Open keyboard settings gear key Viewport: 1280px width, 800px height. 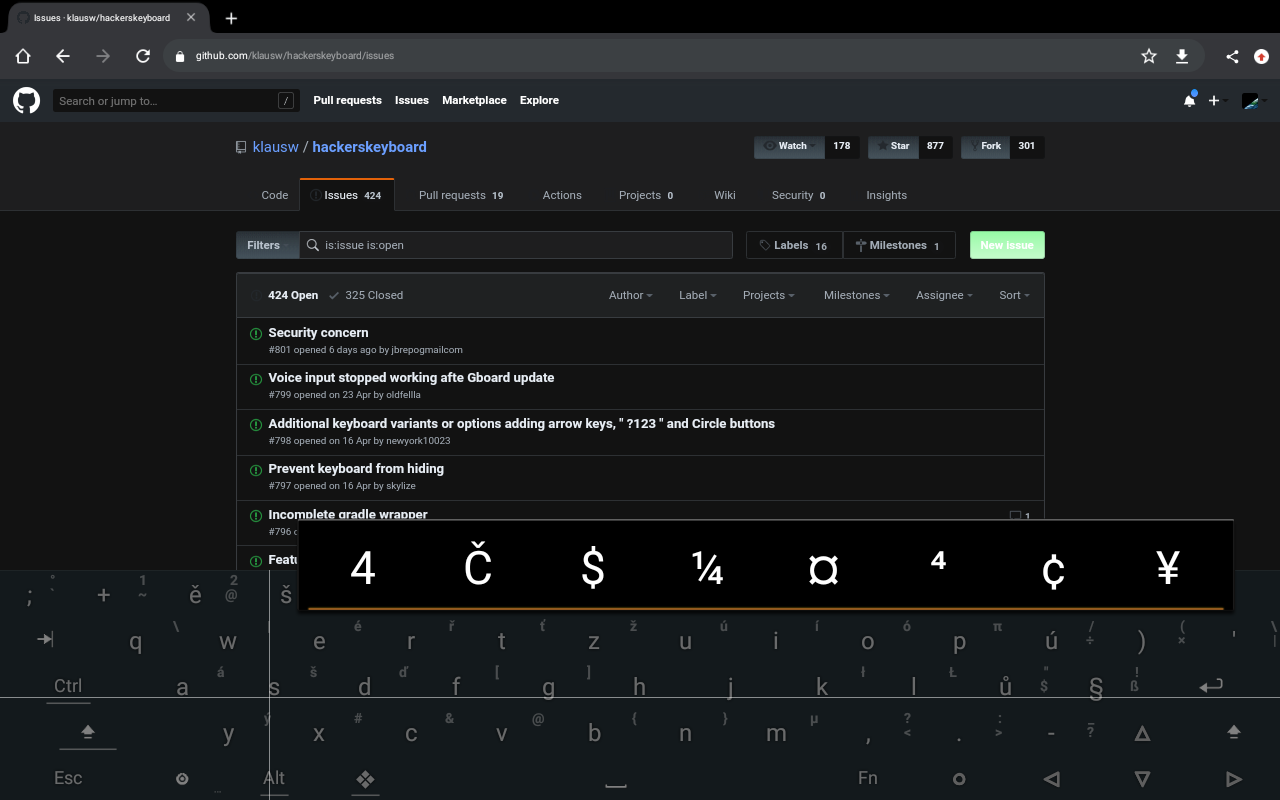point(182,779)
